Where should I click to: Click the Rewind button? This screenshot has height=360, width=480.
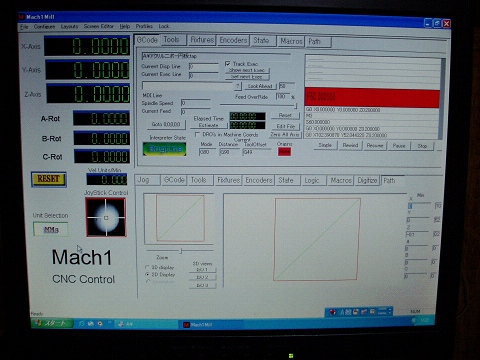[350, 145]
